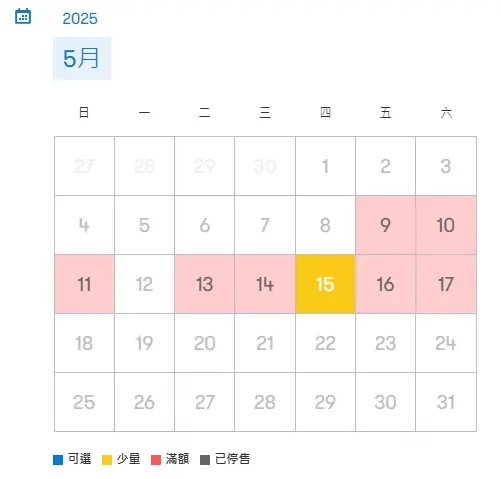Open the 5月 month tab

82,59
